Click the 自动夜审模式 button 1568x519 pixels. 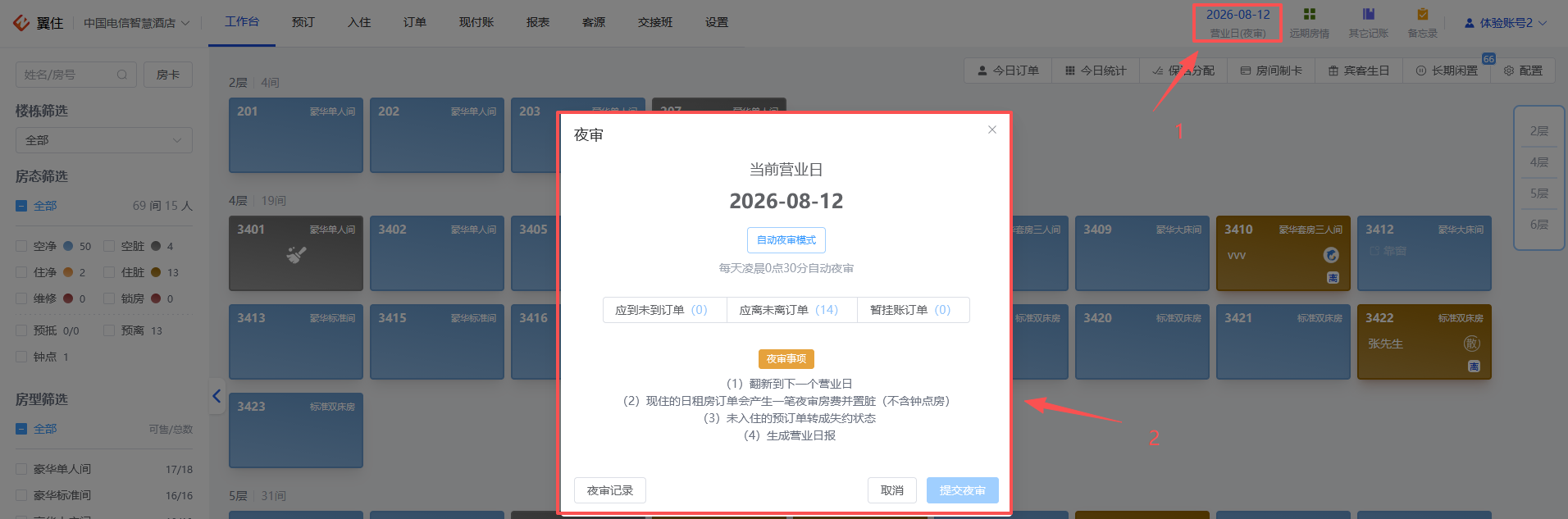[786, 240]
